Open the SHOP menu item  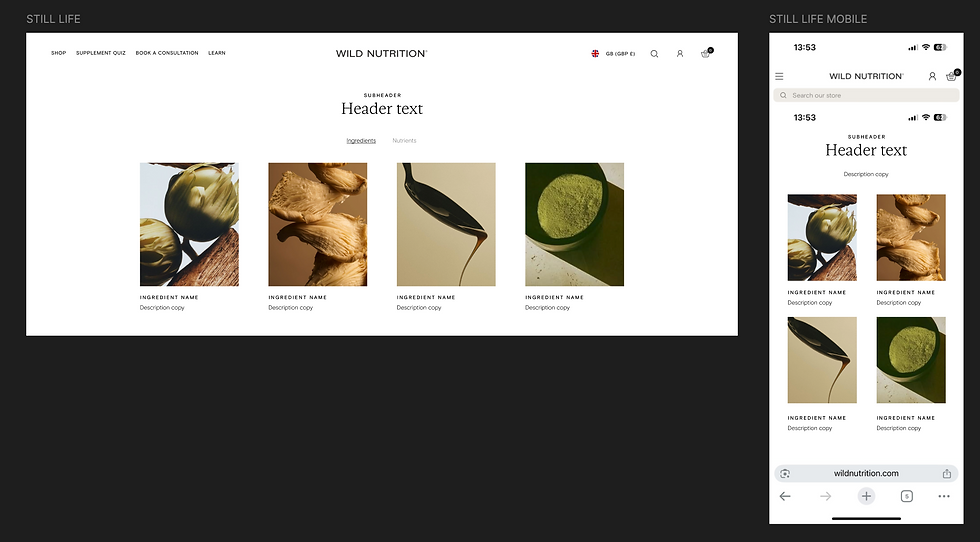tap(59, 53)
